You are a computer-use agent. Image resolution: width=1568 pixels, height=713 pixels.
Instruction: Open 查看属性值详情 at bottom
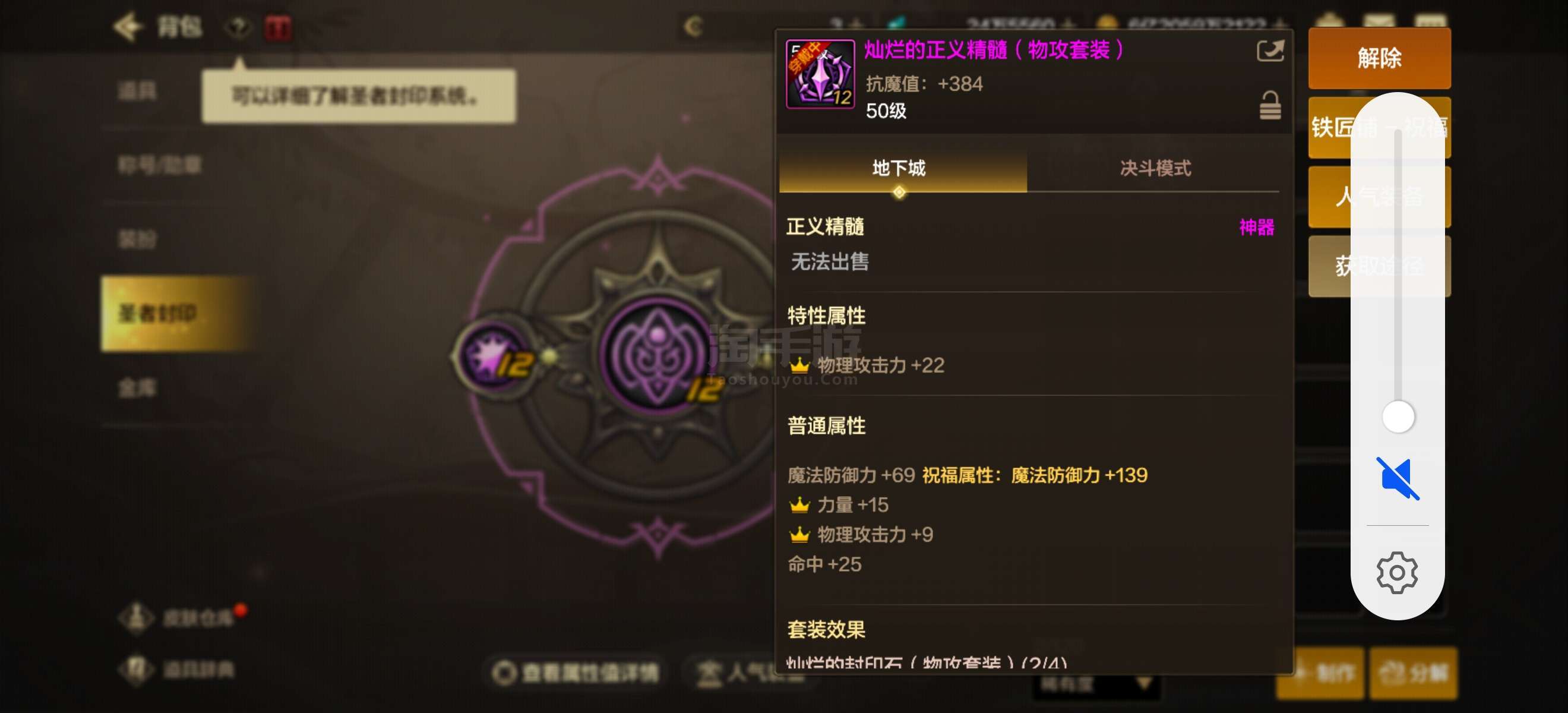[x=575, y=673]
